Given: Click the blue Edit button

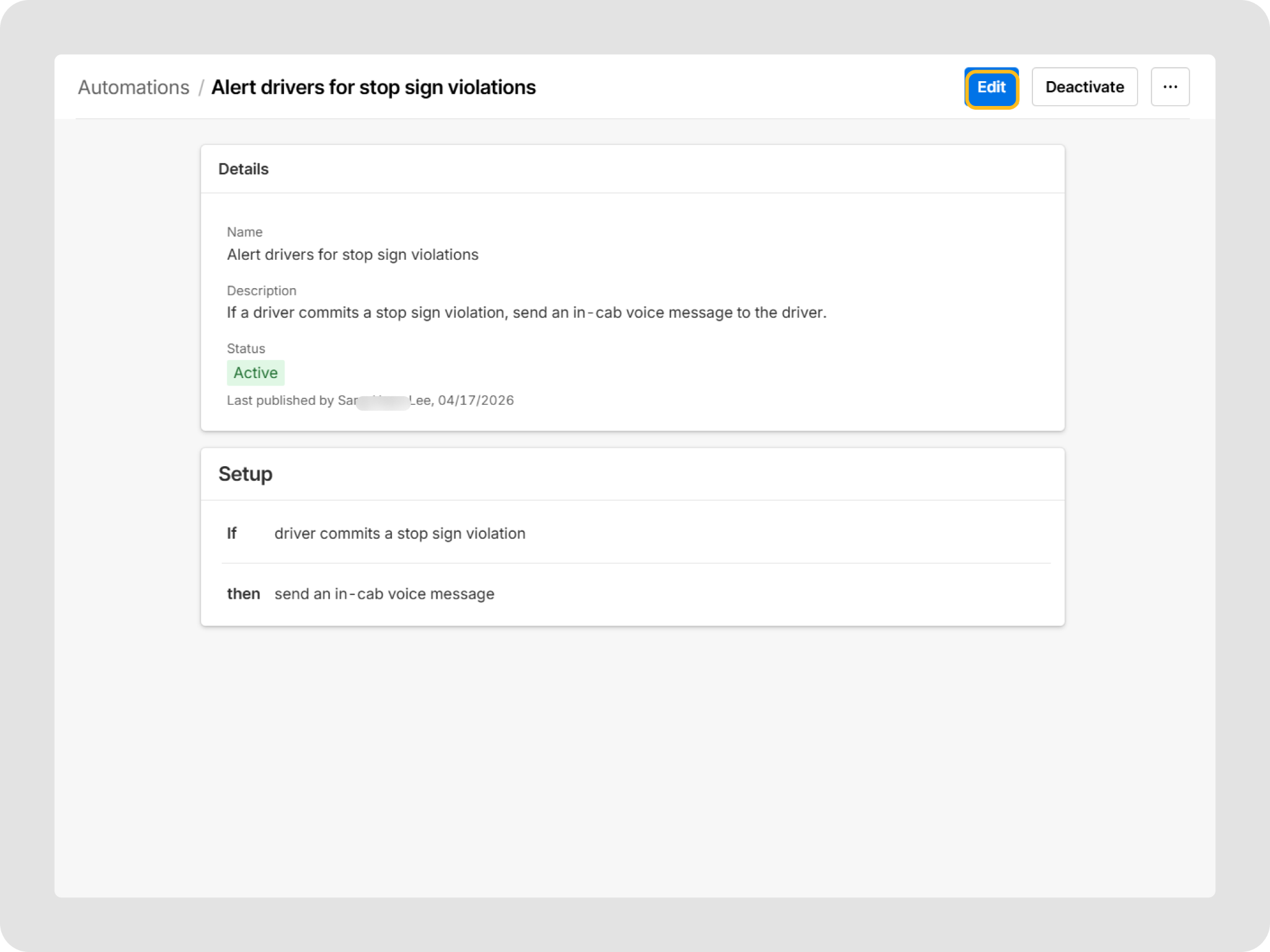Looking at the screenshot, I should click(991, 87).
